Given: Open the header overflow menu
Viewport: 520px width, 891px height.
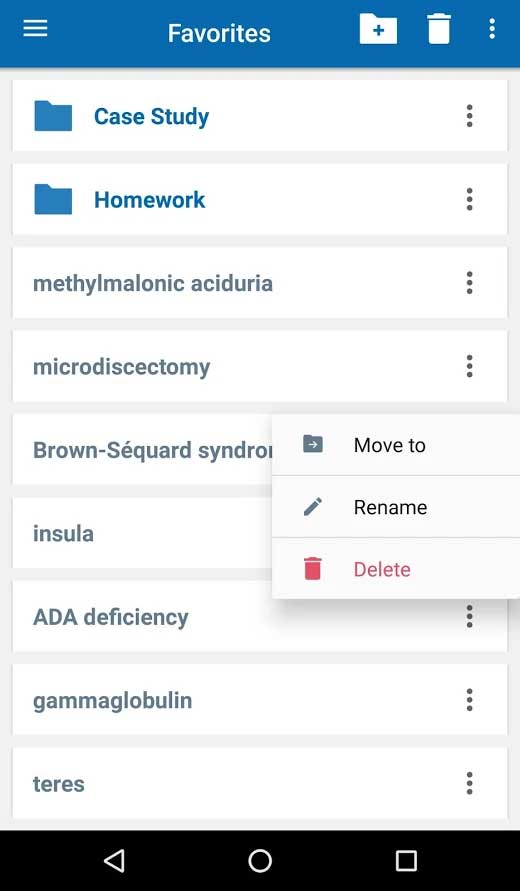Looking at the screenshot, I should 492,28.
